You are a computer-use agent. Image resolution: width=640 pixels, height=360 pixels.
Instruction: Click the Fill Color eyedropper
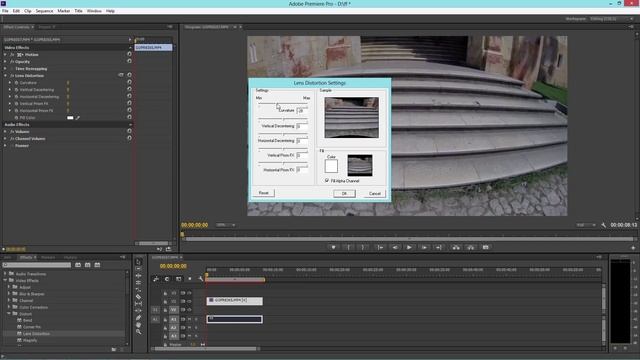pos(78,118)
